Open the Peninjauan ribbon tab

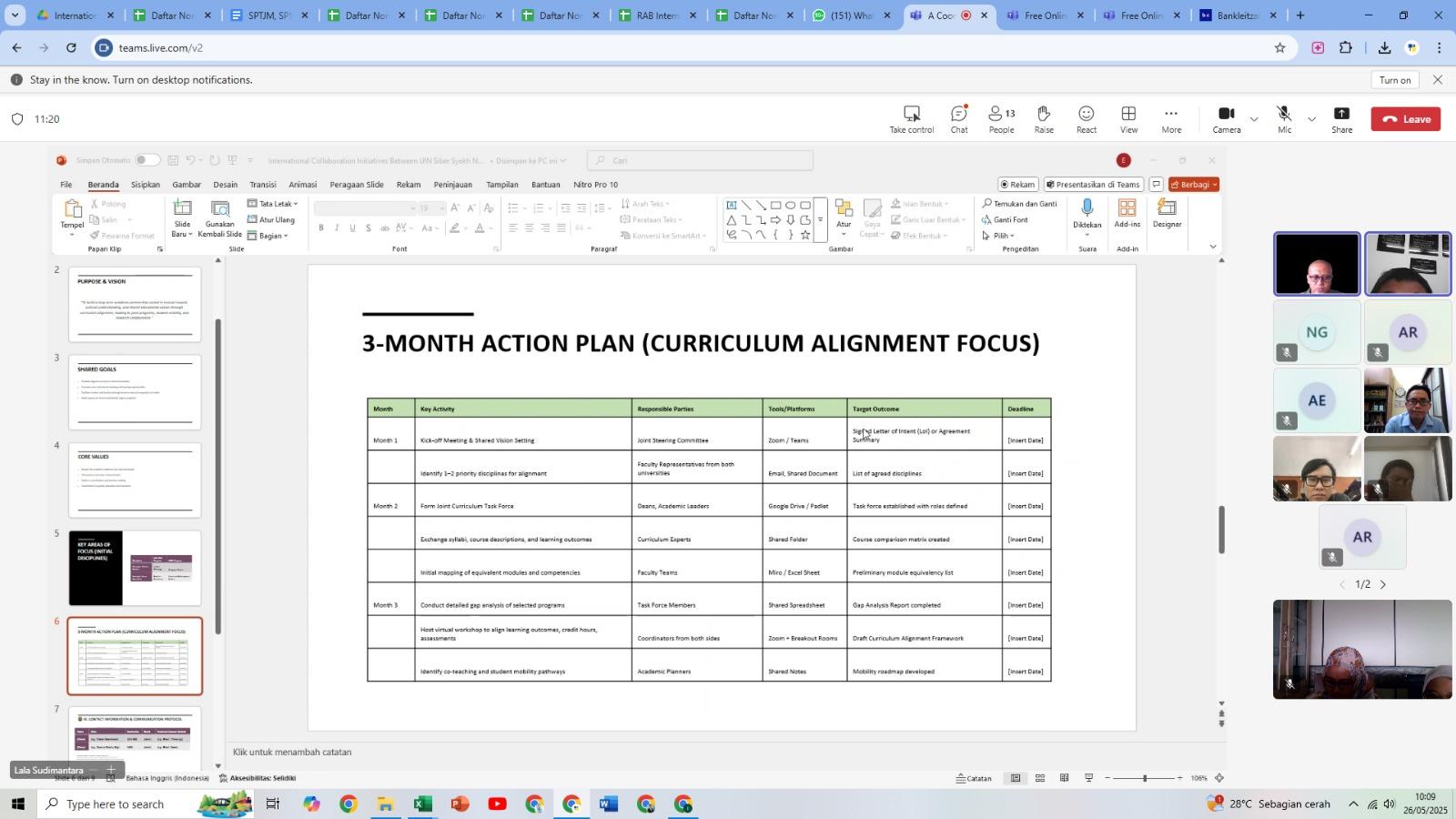(x=452, y=185)
